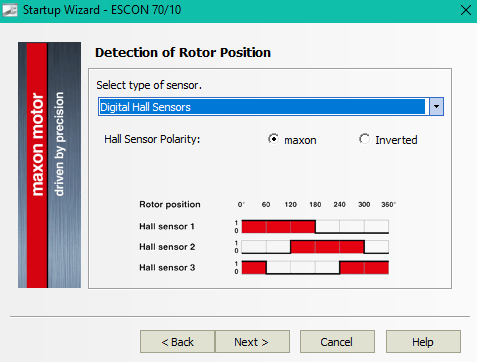Click the 240 degree label in the diagram

coord(339,204)
